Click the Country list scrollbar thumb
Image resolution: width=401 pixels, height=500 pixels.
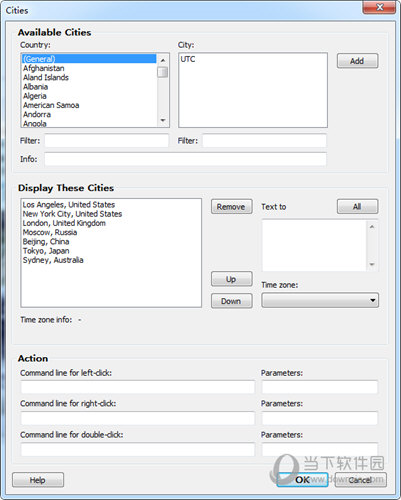[163, 72]
